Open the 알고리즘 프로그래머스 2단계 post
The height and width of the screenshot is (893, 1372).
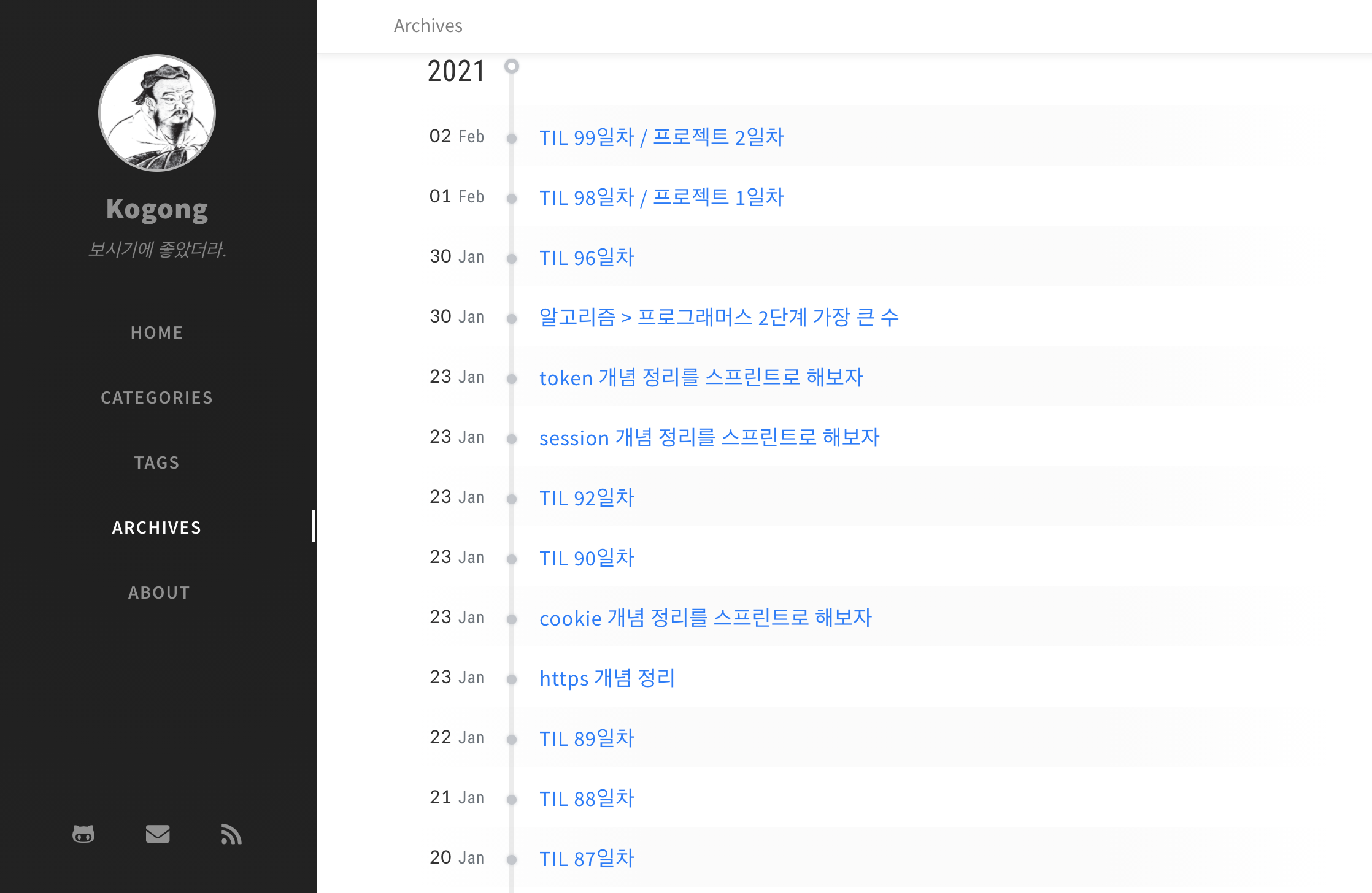tap(719, 317)
